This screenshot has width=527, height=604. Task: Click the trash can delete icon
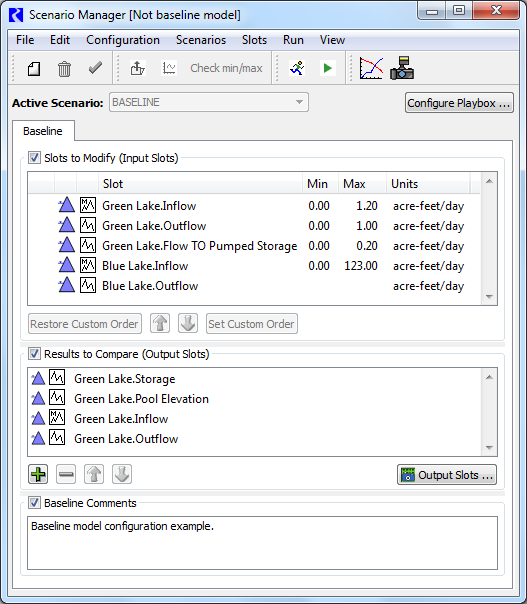click(64, 69)
